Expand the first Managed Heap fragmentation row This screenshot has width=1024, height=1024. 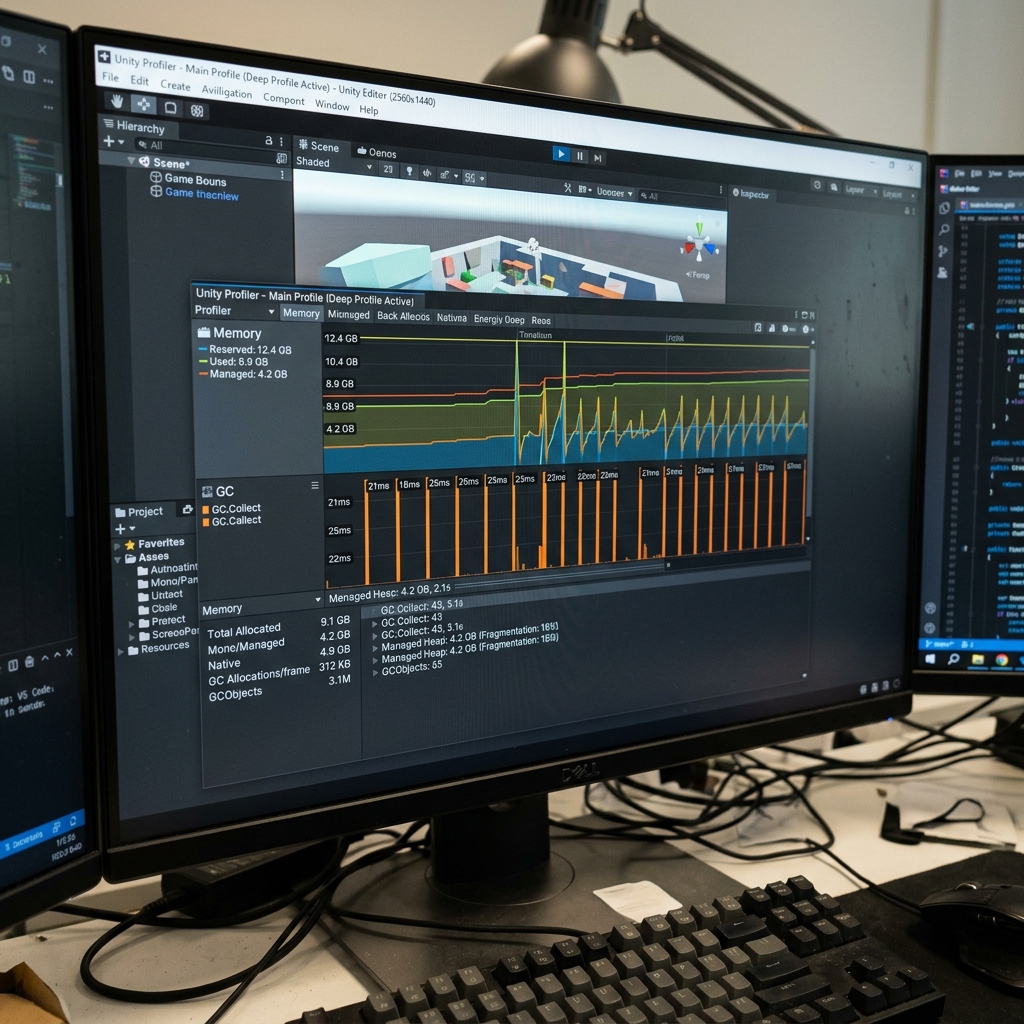tap(375, 648)
